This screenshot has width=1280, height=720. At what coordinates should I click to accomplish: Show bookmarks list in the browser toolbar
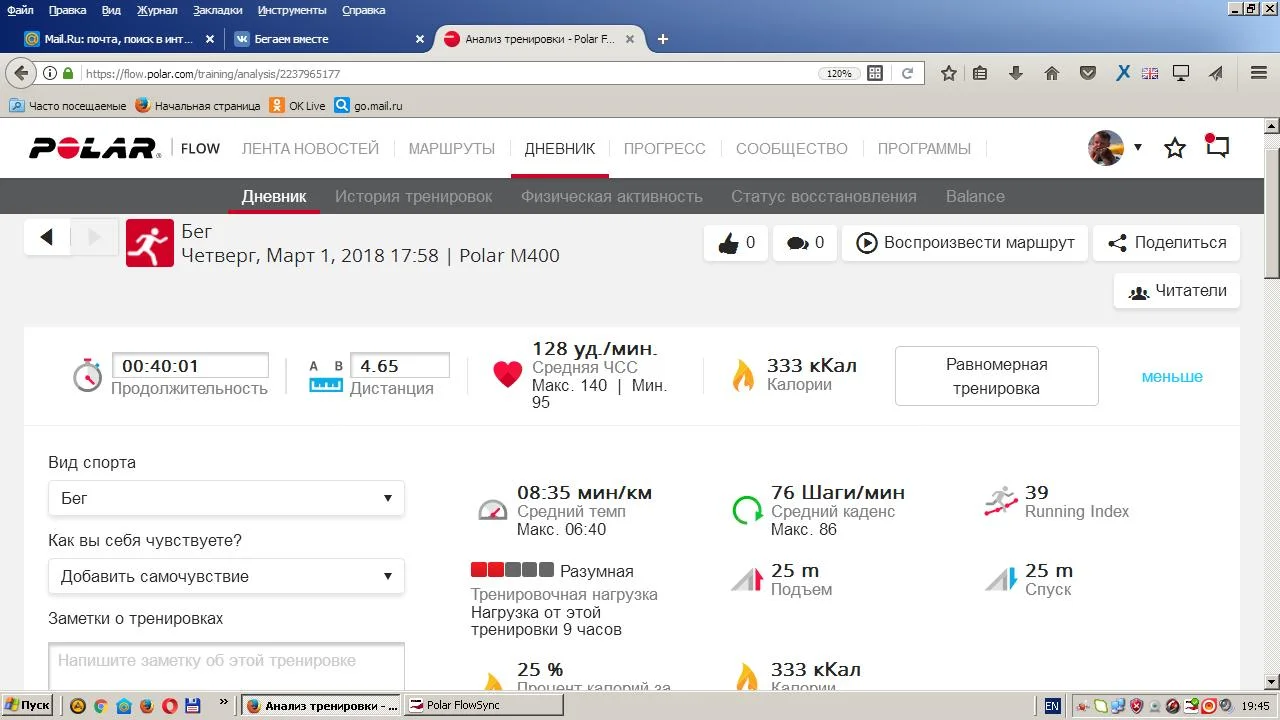pos(980,73)
